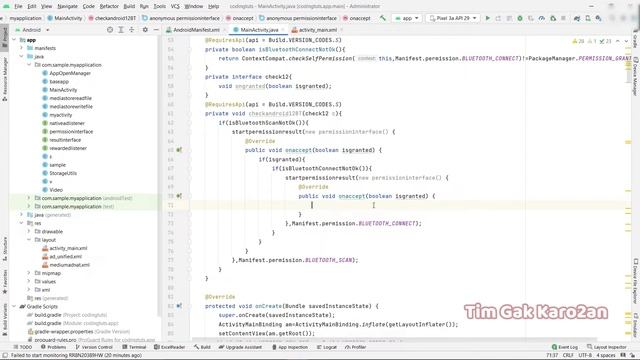The width and height of the screenshot is (640, 360).
Task: Click the status bar tool-windows toggle icon
Action: point(5,356)
